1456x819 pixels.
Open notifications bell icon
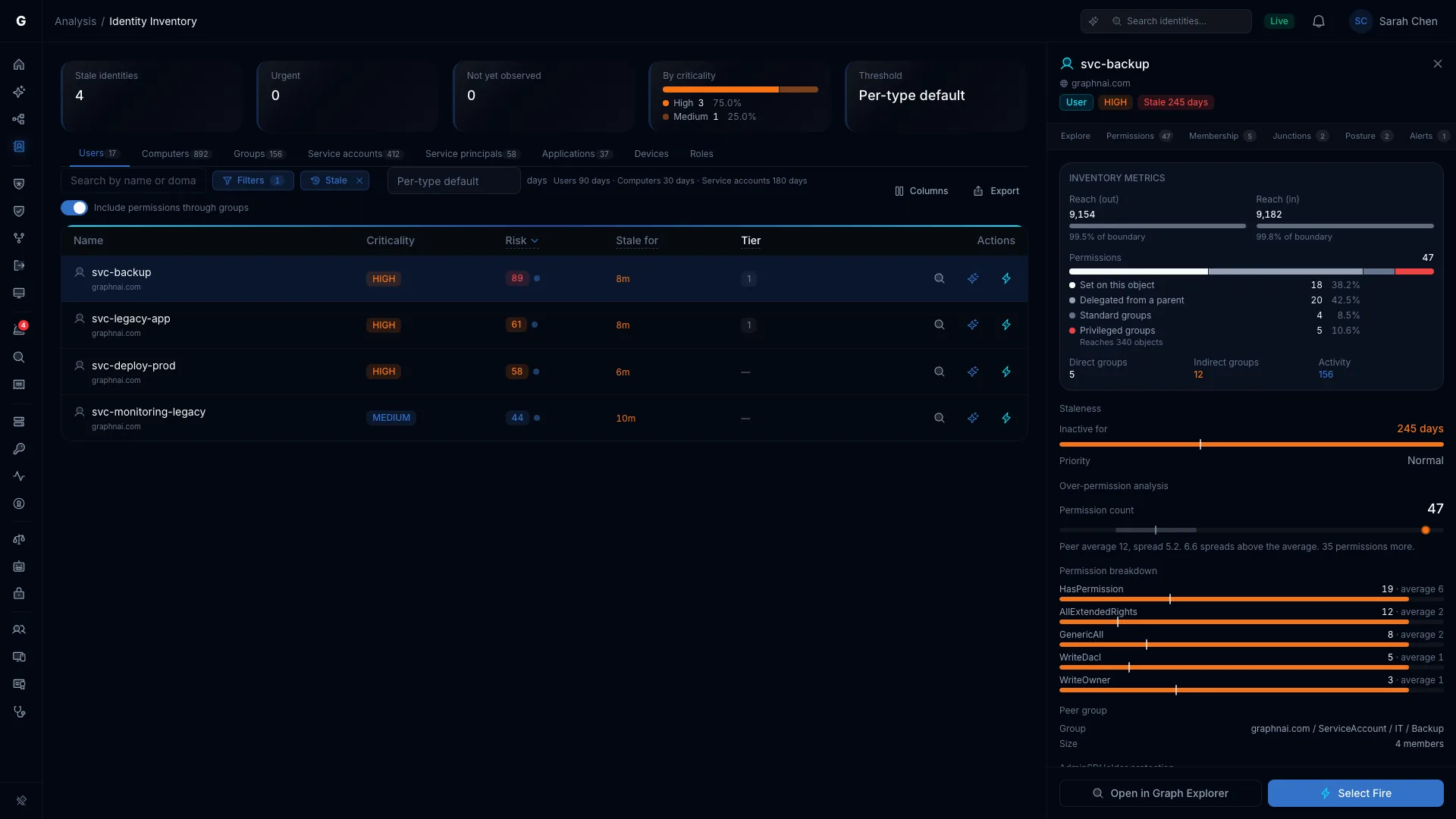pyautogui.click(x=1319, y=21)
